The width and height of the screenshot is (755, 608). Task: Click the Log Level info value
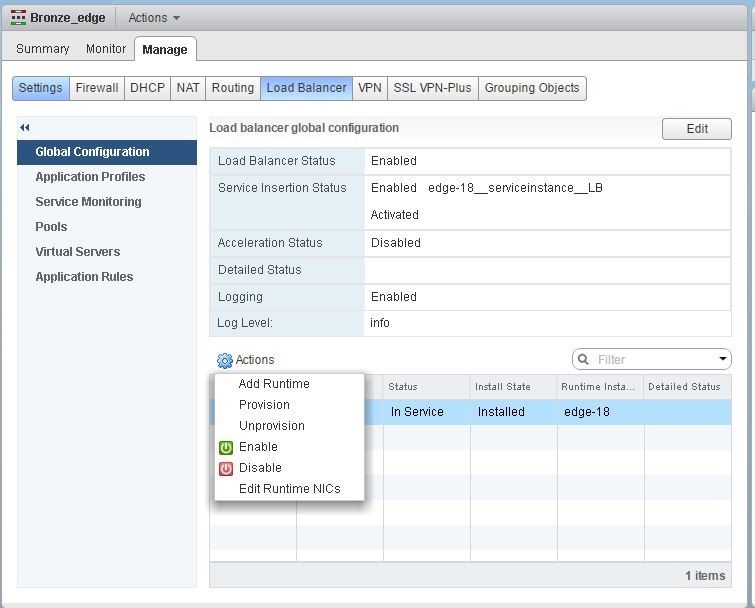[x=379, y=323]
